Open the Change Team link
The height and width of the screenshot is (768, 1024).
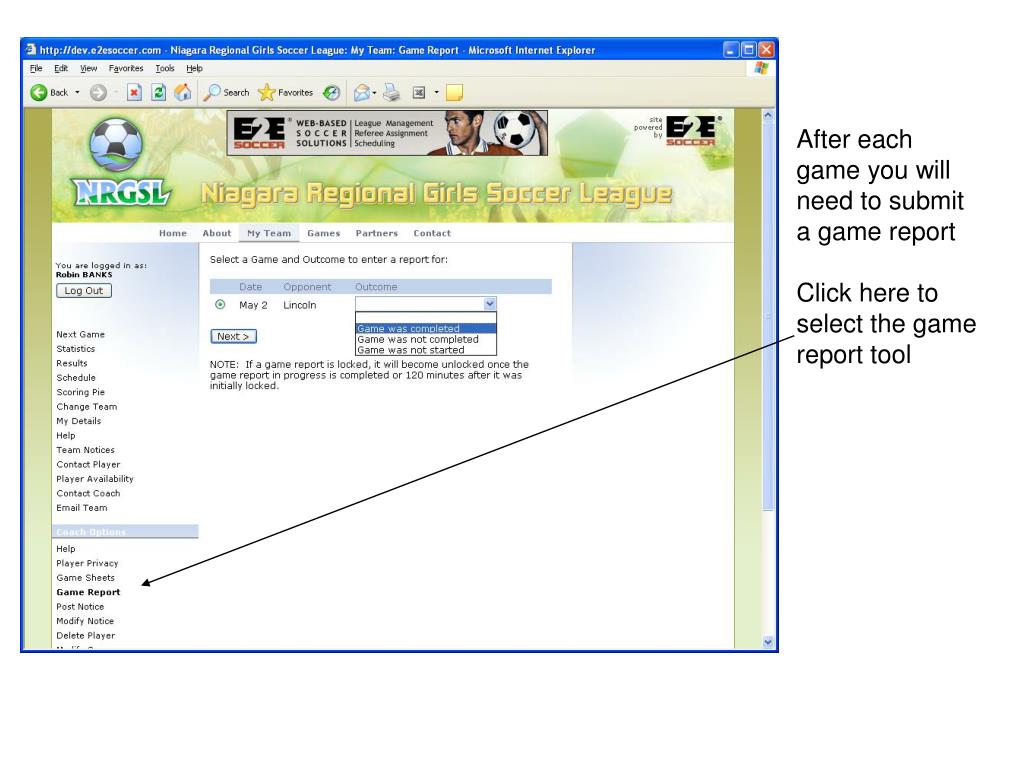click(87, 406)
